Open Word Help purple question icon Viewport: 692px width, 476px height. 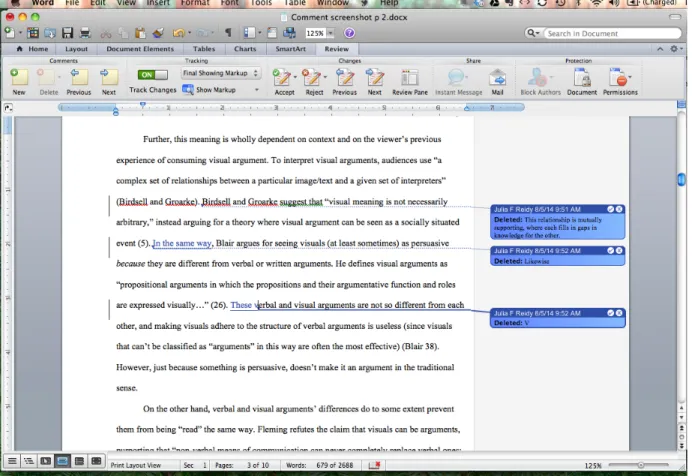point(349,33)
